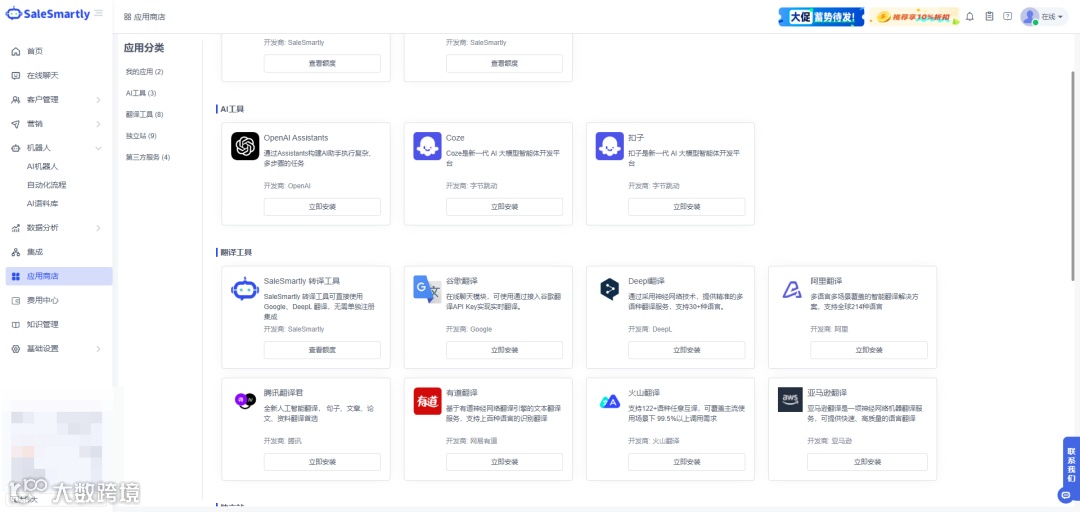This screenshot has width=1080, height=512.
Task: Install the 腾讯翻译君 app
Action: (322, 462)
